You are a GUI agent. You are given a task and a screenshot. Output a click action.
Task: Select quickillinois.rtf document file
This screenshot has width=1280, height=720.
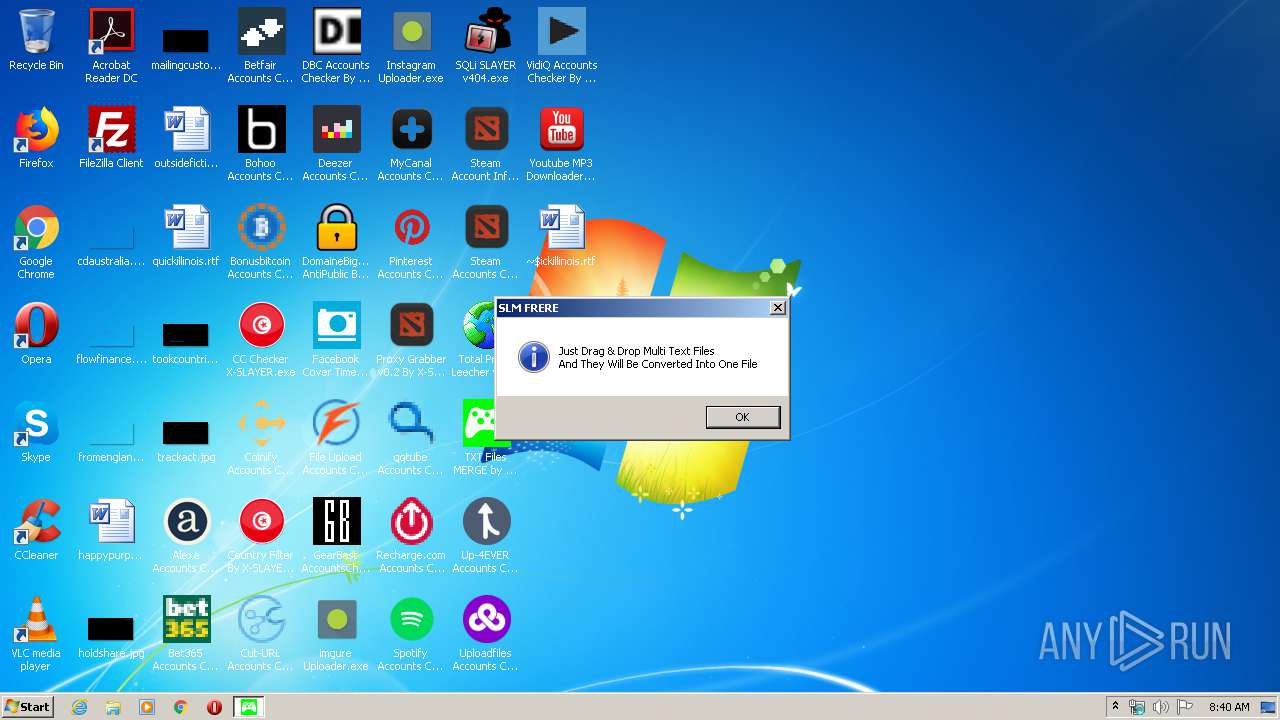tap(186, 236)
